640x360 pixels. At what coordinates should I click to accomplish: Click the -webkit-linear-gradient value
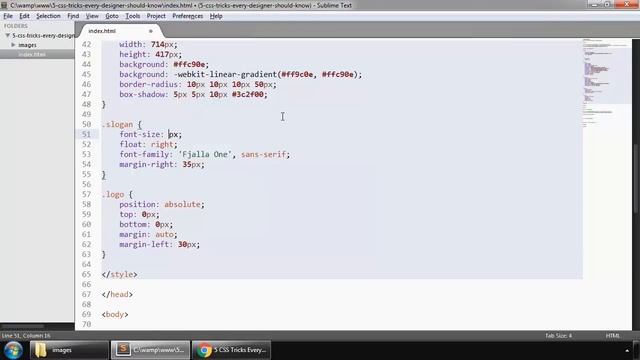coord(267,74)
